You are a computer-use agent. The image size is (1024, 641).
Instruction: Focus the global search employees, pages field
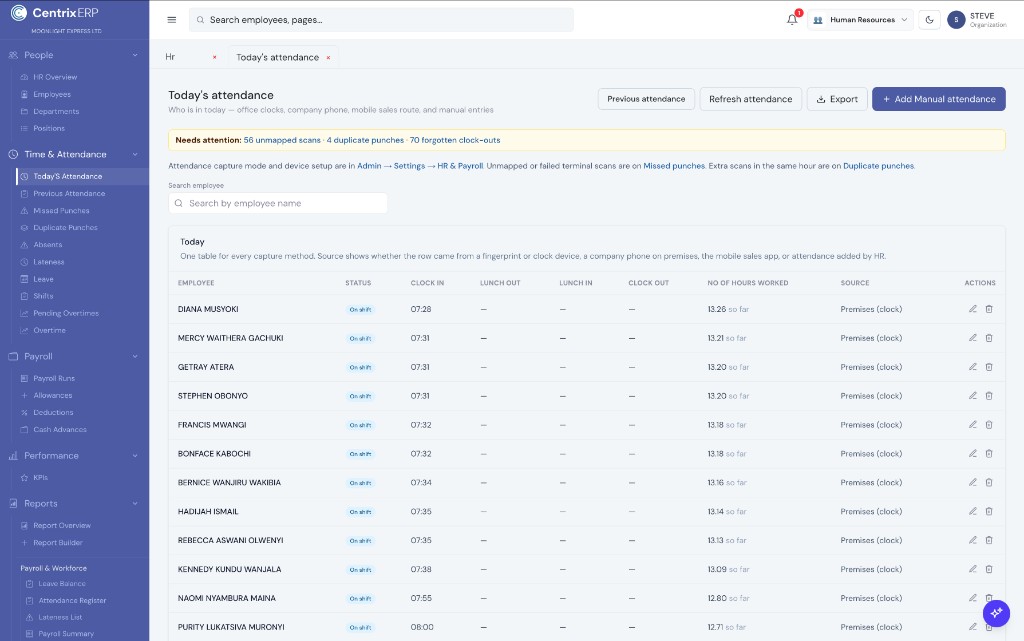pos(381,20)
